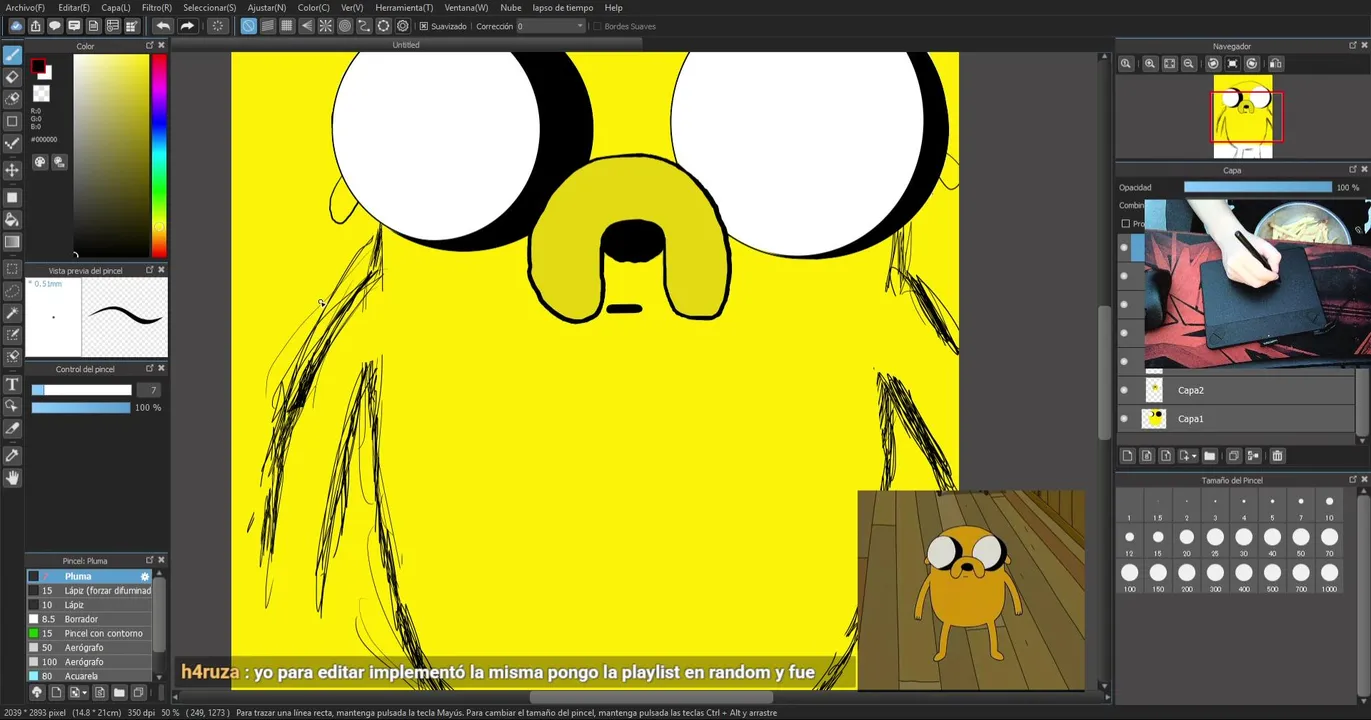This screenshot has width=1371, height=720.
Task: Open the snap settings gear icon
Action: coord(403,26)
